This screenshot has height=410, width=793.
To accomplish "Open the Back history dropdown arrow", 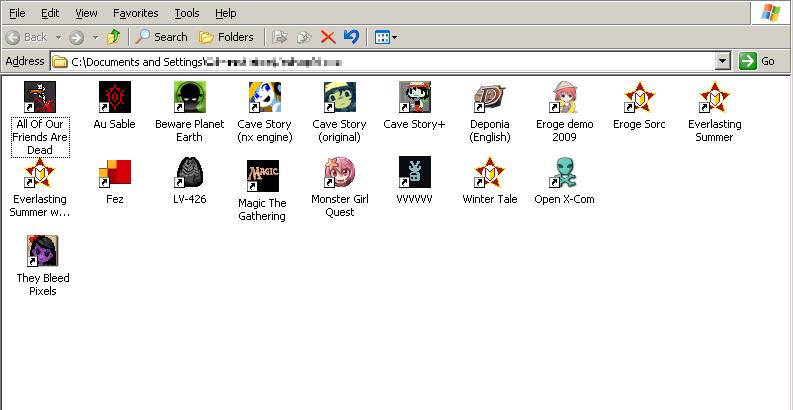I will pos(58,37).
